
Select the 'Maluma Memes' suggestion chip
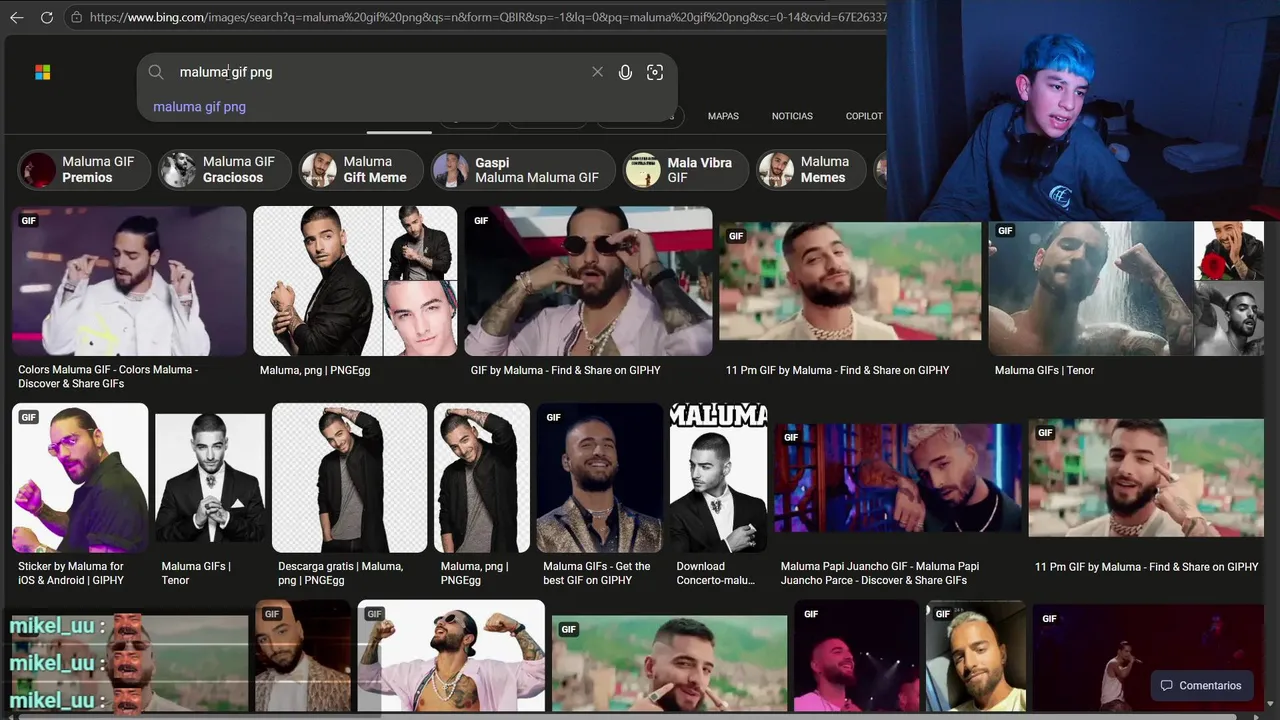(811, 170)
